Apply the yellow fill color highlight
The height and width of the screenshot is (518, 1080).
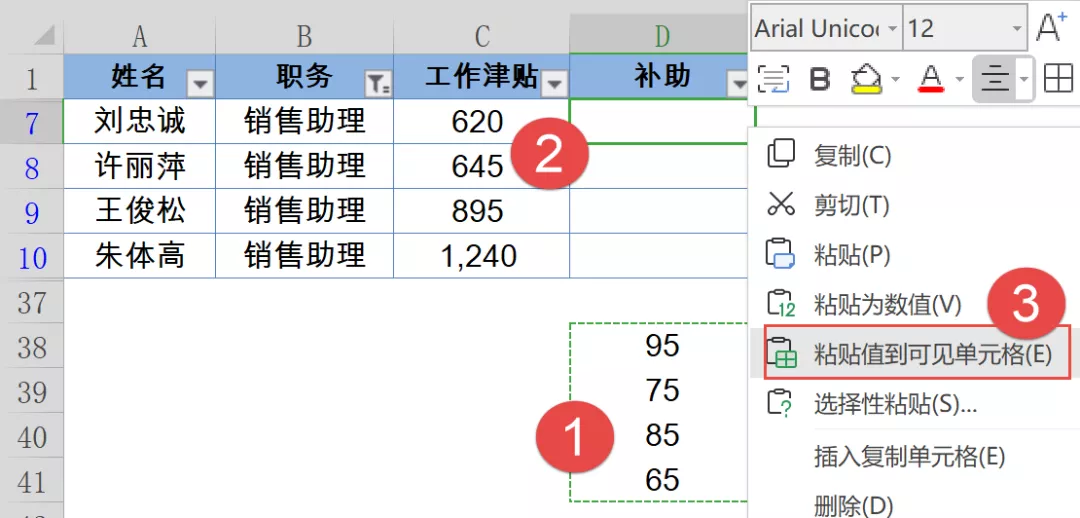pos(867,80)
